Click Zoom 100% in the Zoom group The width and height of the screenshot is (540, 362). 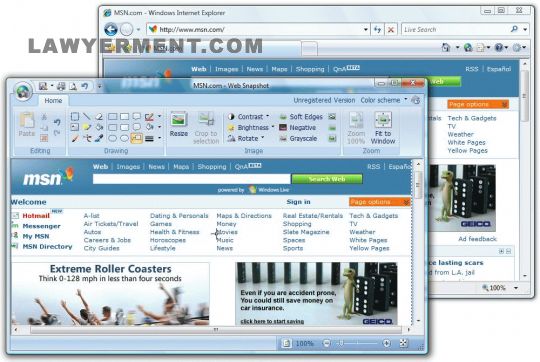pos(356,128)
